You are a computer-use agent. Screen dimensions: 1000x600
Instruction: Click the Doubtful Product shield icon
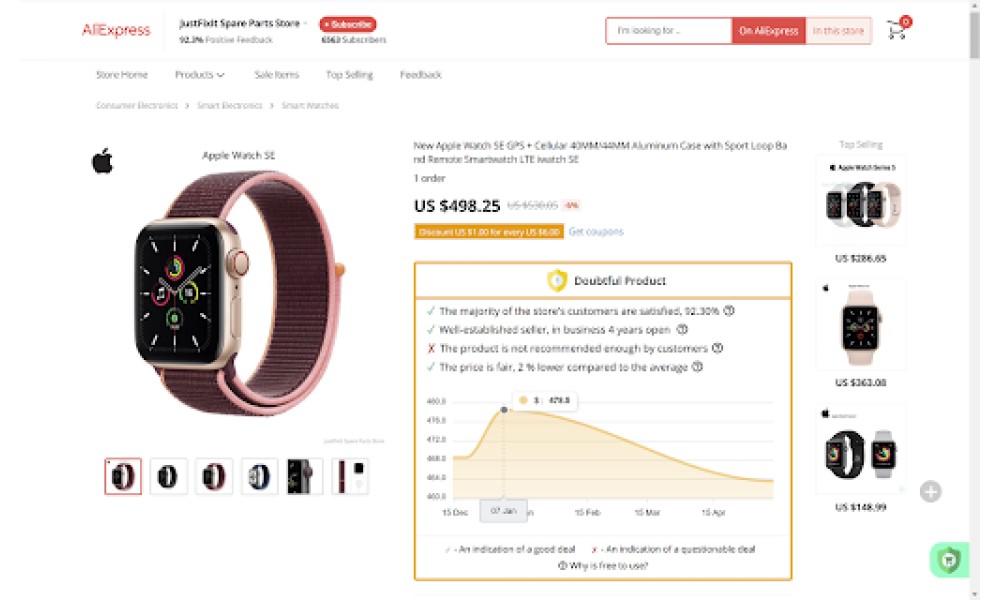(x=557, y=281)
